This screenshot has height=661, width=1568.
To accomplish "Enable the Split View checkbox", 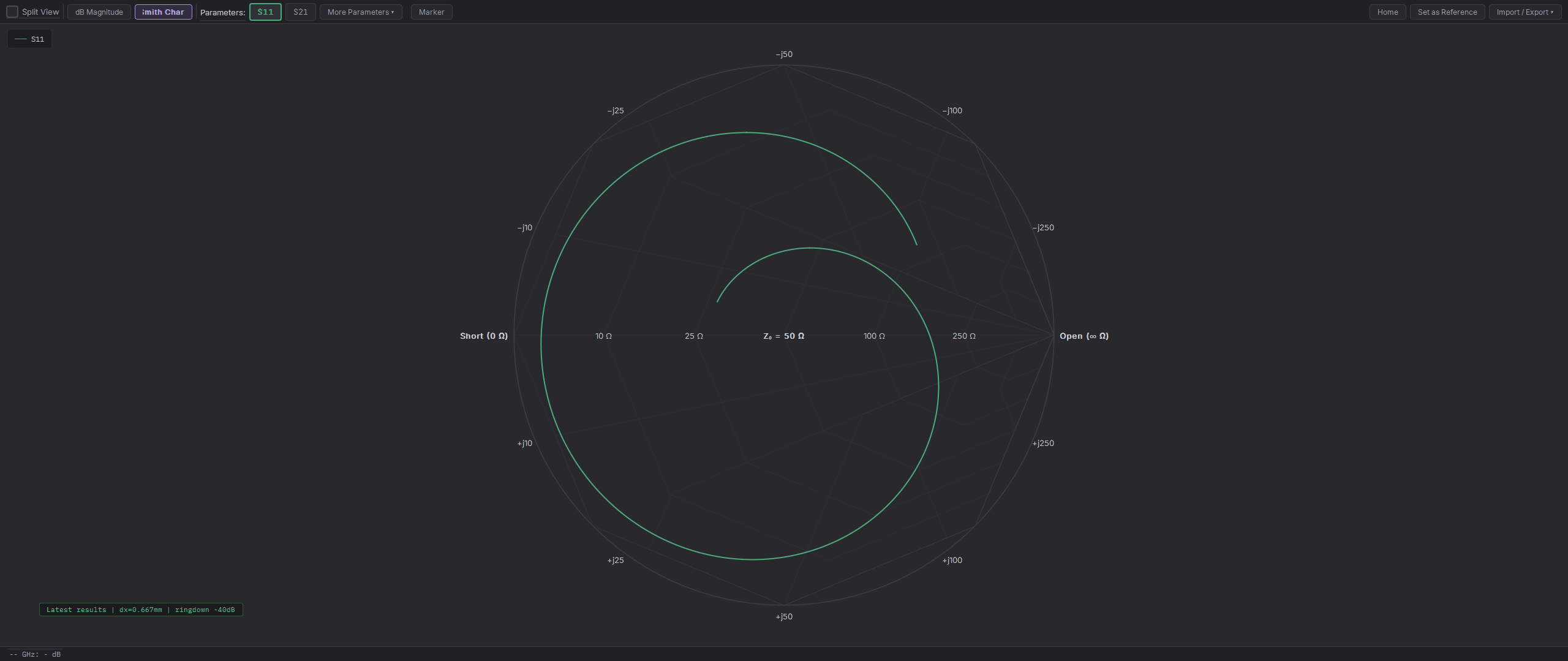I will (x=12, y=12).
